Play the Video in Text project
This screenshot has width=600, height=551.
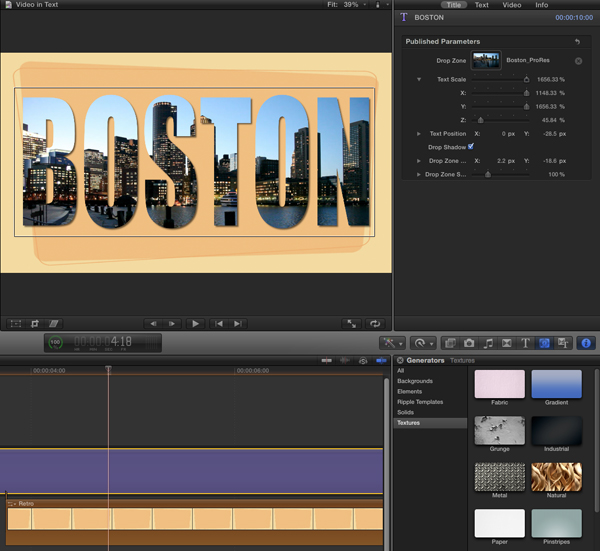(195, 324)
